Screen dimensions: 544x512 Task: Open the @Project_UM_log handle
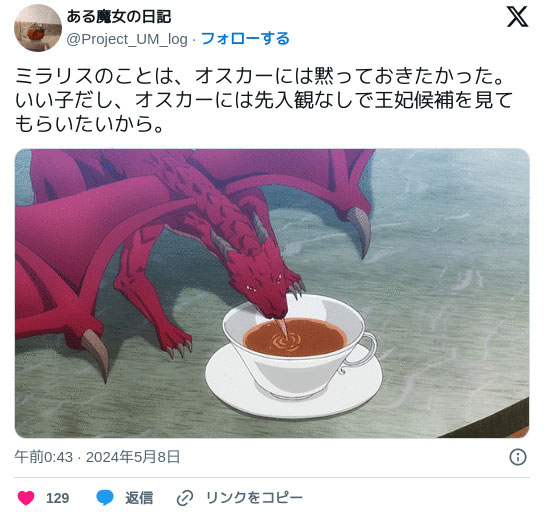[127, 39]
